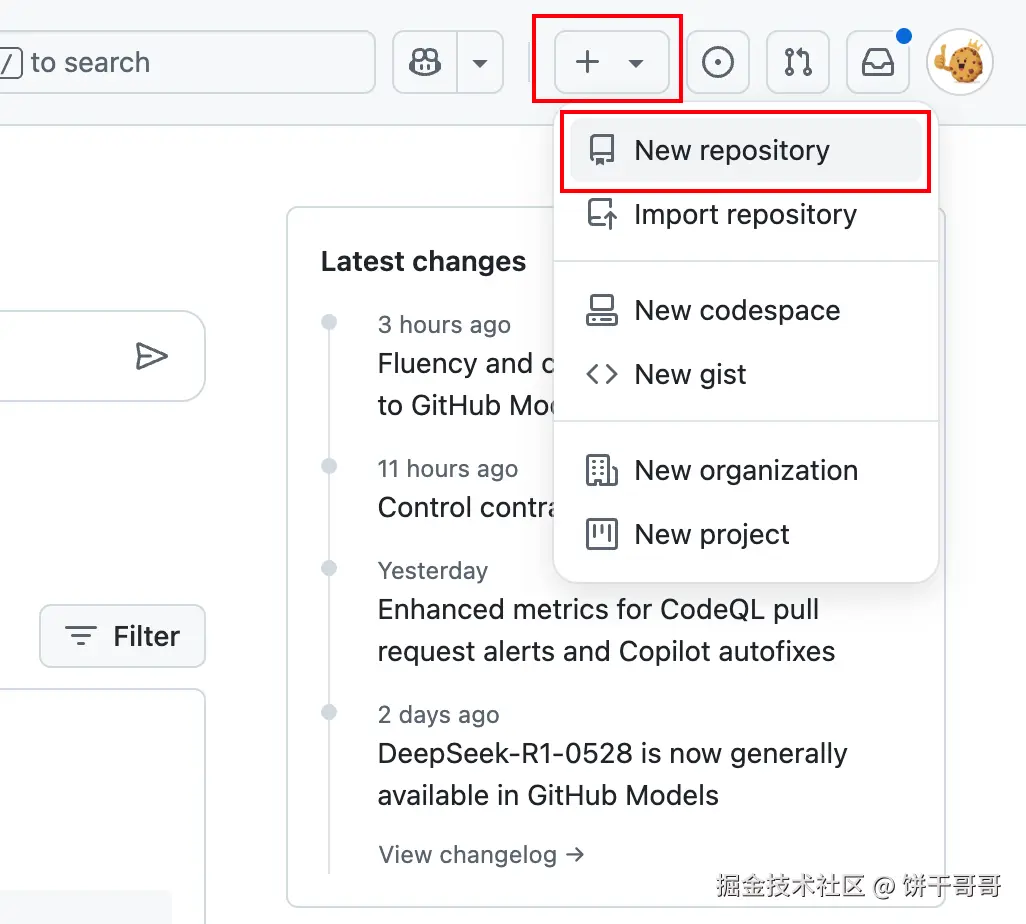This screenshot has height=924, width=1026.
Task: Click the Import repository upload icon
Action: point(601,214)
